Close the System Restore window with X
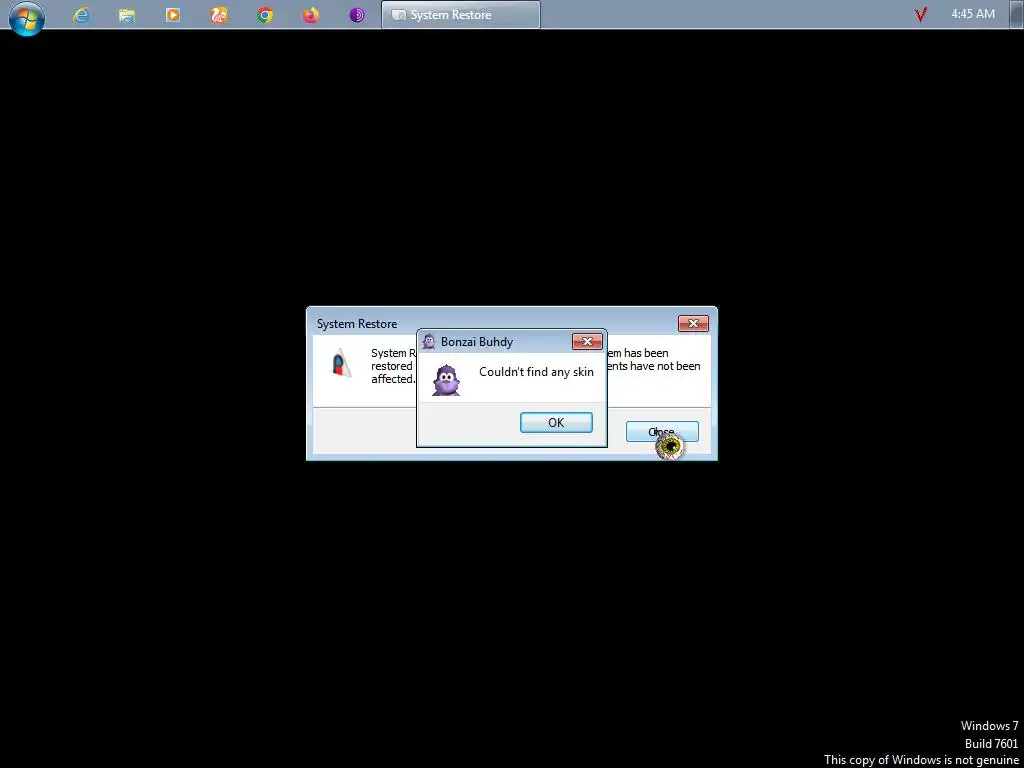This screenshot has width=1024, height=768. [x=693, y=323]
